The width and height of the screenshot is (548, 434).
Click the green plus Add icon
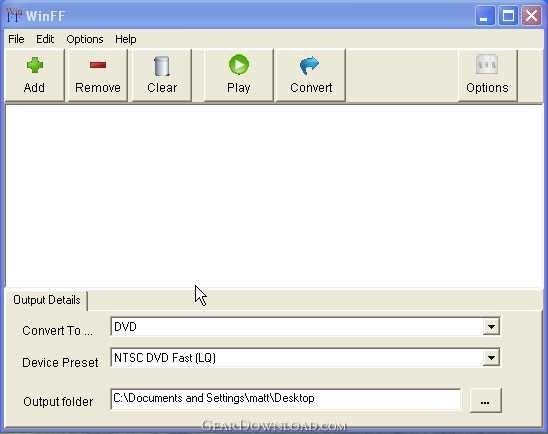coord(35,65)
